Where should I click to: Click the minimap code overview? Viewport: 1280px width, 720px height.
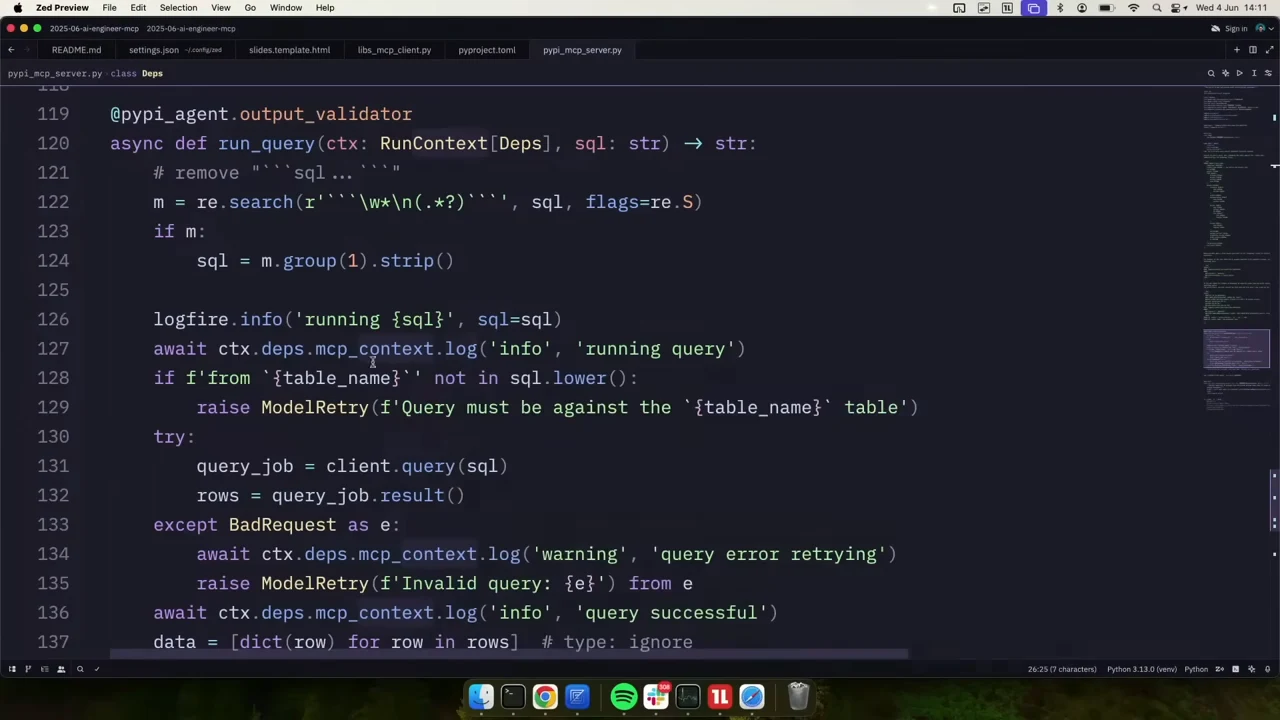1236,250
